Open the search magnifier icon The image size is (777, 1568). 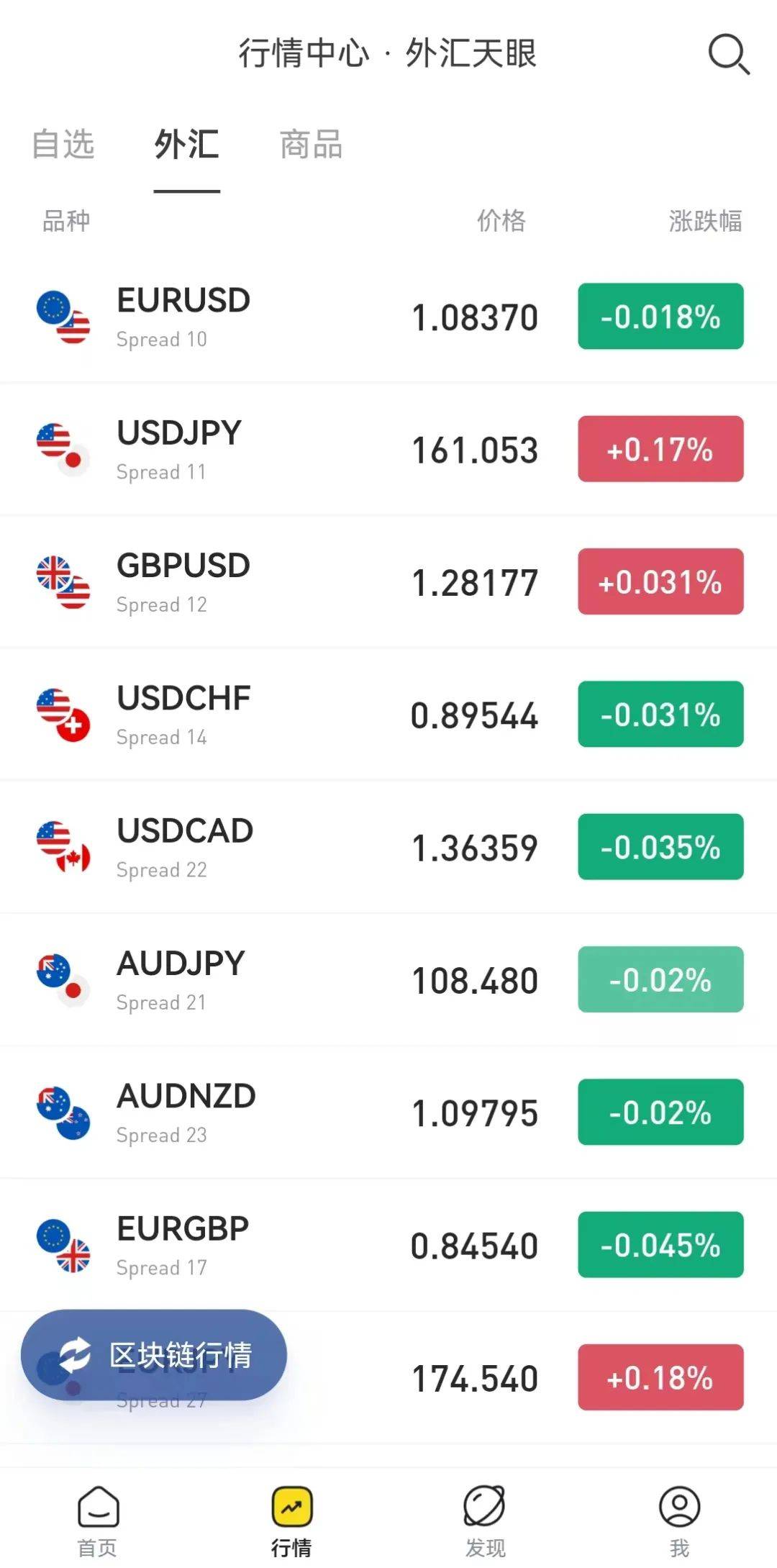click(728, 54)
